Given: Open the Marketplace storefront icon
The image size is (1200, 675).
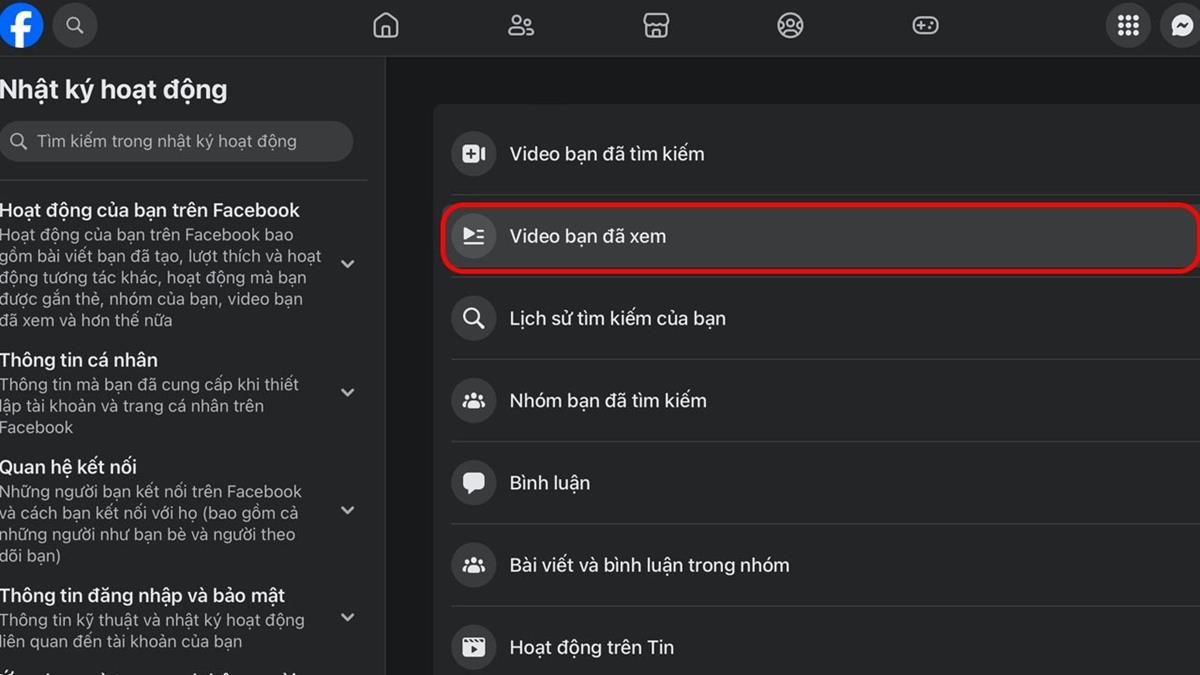Looking at the screenshot, I should (x=656, y=26).
